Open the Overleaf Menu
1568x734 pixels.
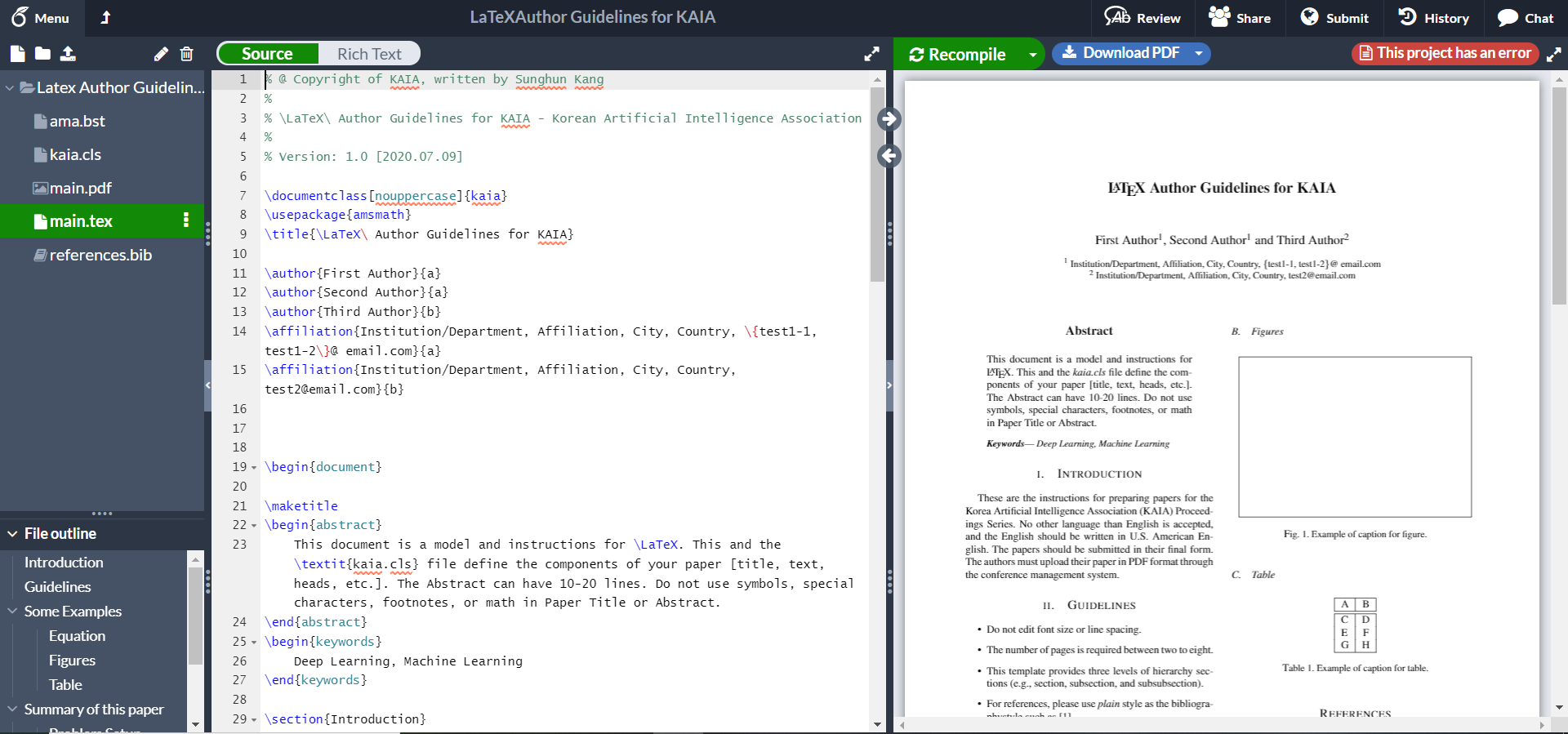click(x=40, y=17)
